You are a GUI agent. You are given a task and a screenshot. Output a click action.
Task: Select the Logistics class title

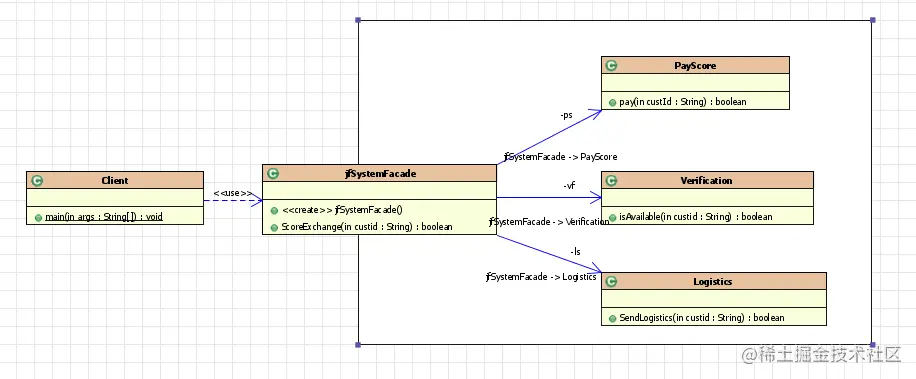(x=713, y=281)
